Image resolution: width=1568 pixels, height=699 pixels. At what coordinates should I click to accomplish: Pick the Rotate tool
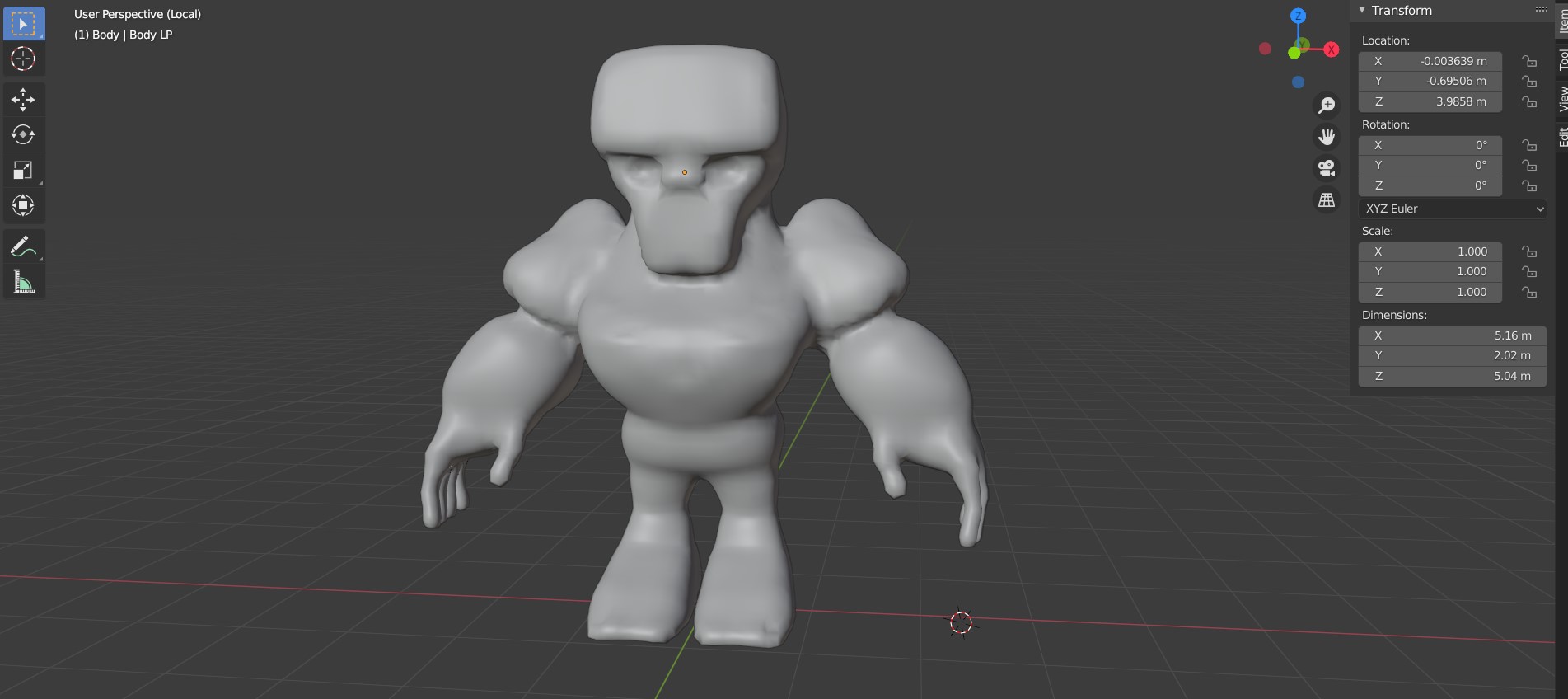[x=23, y=134]
